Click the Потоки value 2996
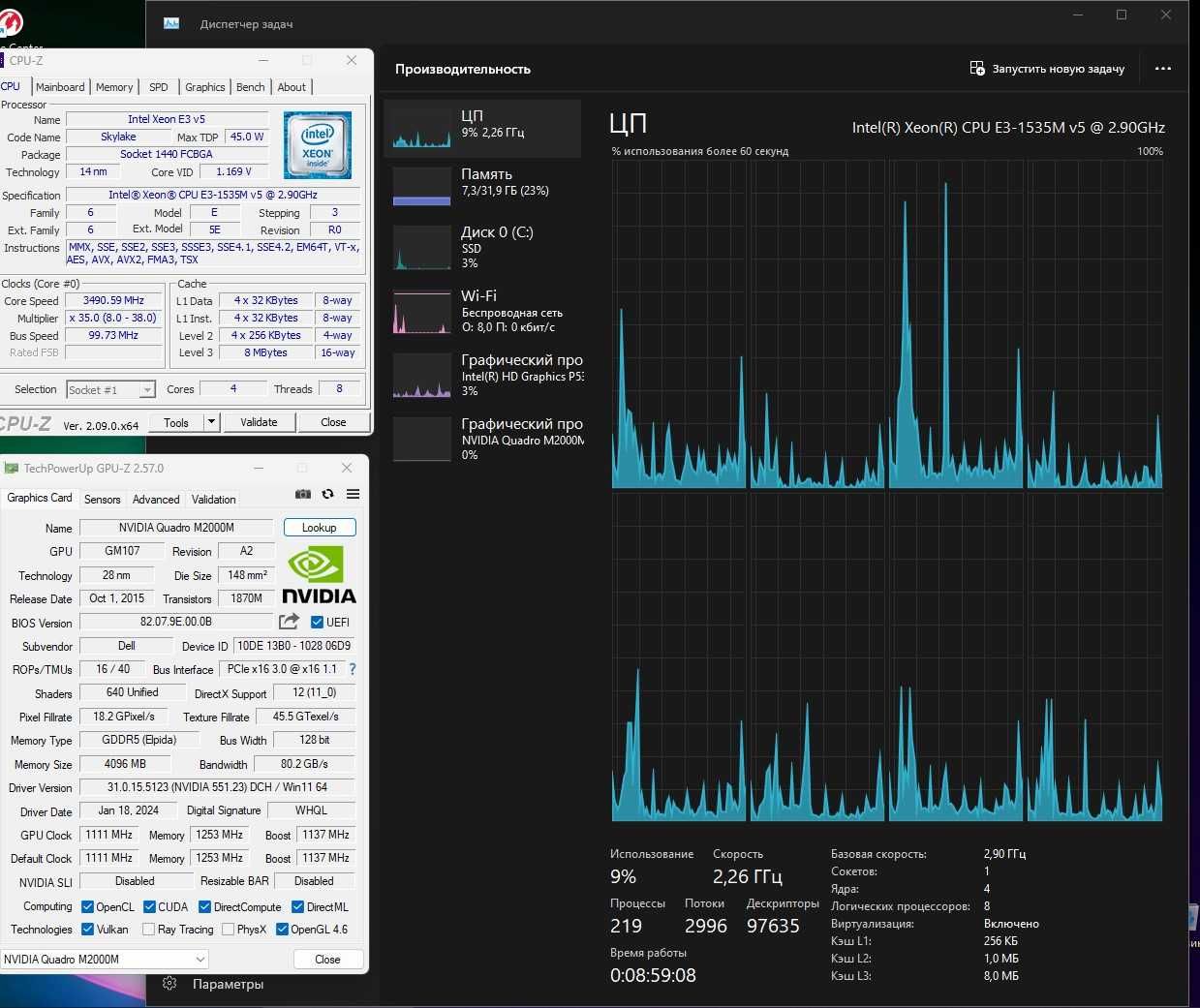The width and height of the screenshot is (1200, 1008). click(705, 926)
